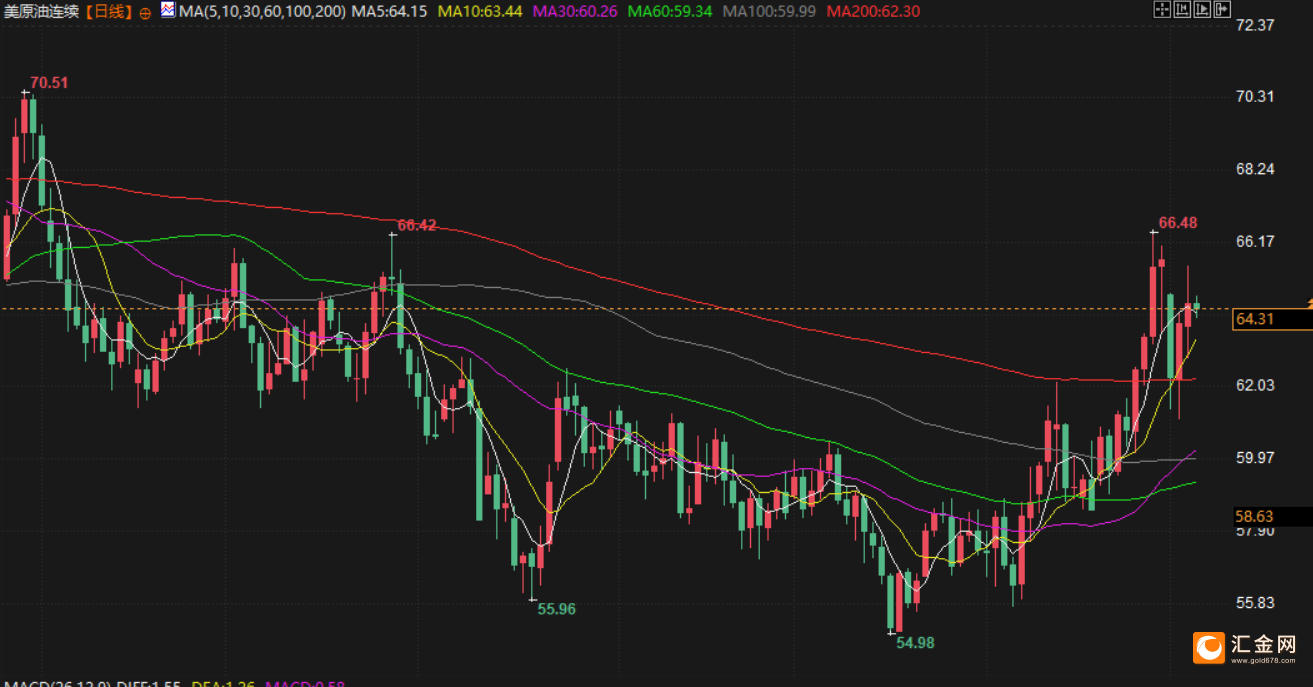Click the 59.97 axis price label
Screen dimensions: 1313x687
[x=1255, y=457]
